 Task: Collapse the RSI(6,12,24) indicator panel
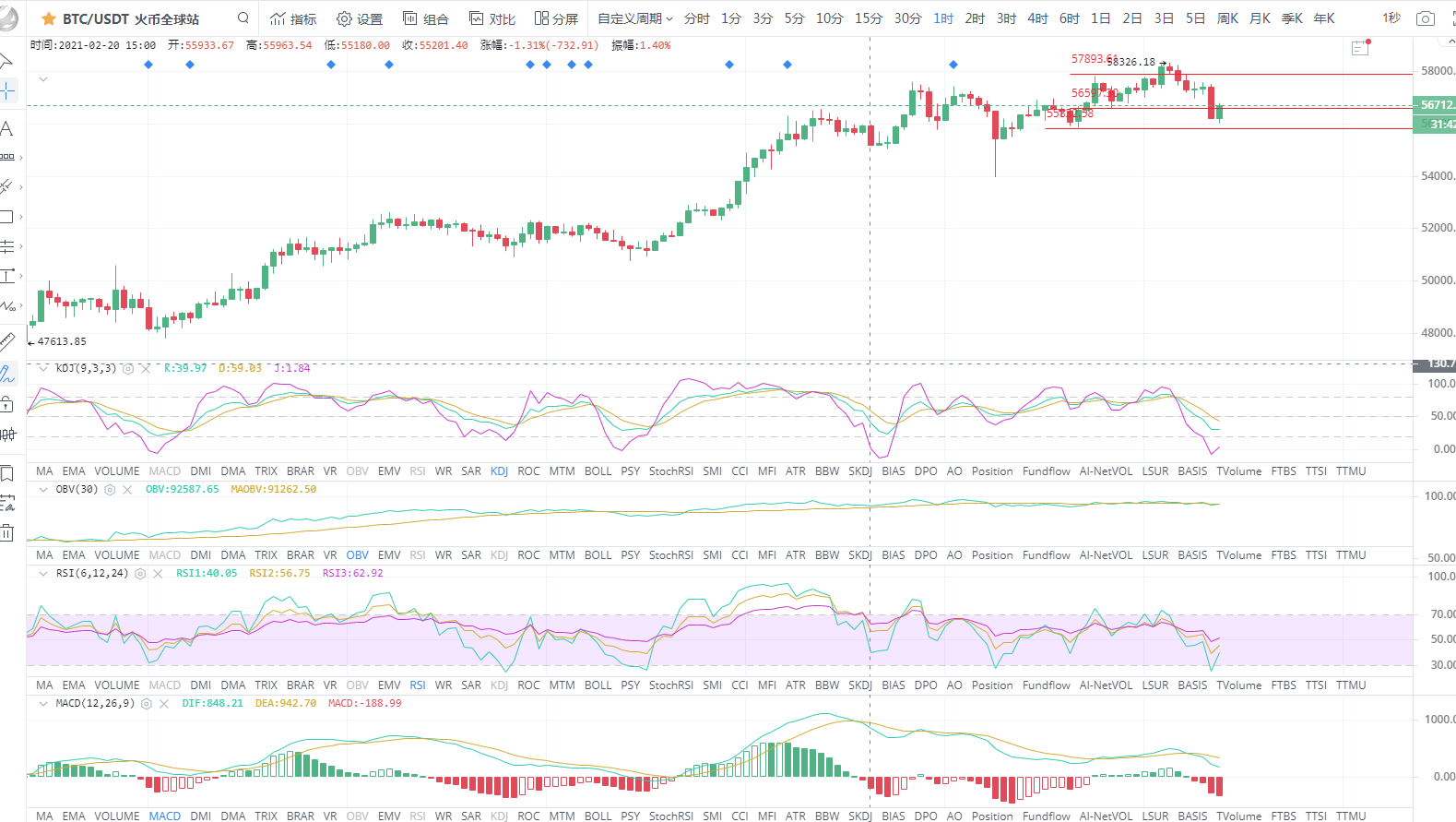click(43, 573)
